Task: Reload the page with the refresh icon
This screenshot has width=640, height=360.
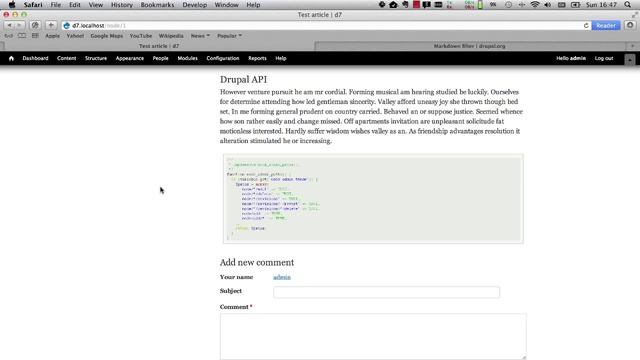Action: click(x=586, y=25)
